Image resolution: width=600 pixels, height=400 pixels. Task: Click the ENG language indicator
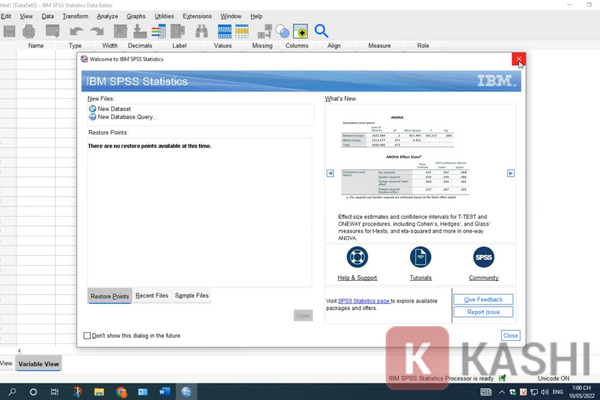(558, 392)
